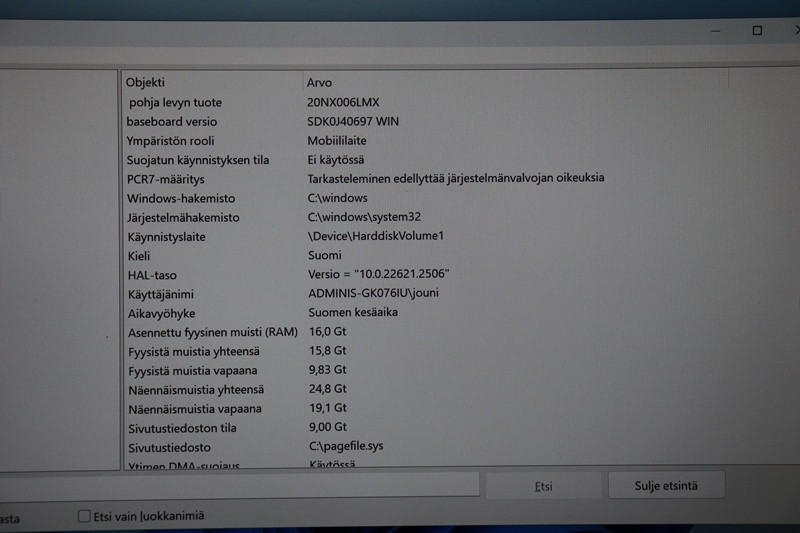Toggle the Etsi vain luokkanimiä checkbox

tap(84, 516)
